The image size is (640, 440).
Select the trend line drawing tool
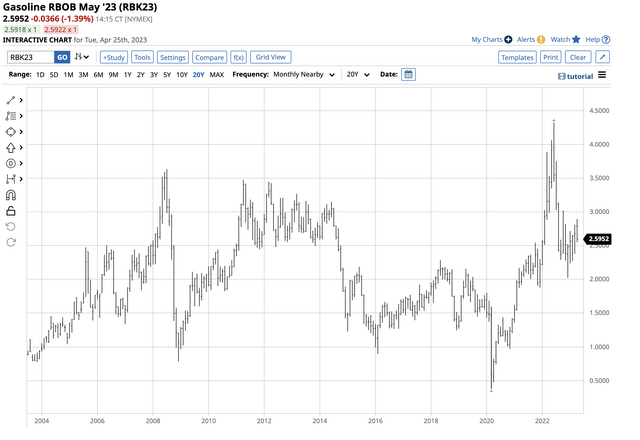pyautogui.click(x=11, y=100)
